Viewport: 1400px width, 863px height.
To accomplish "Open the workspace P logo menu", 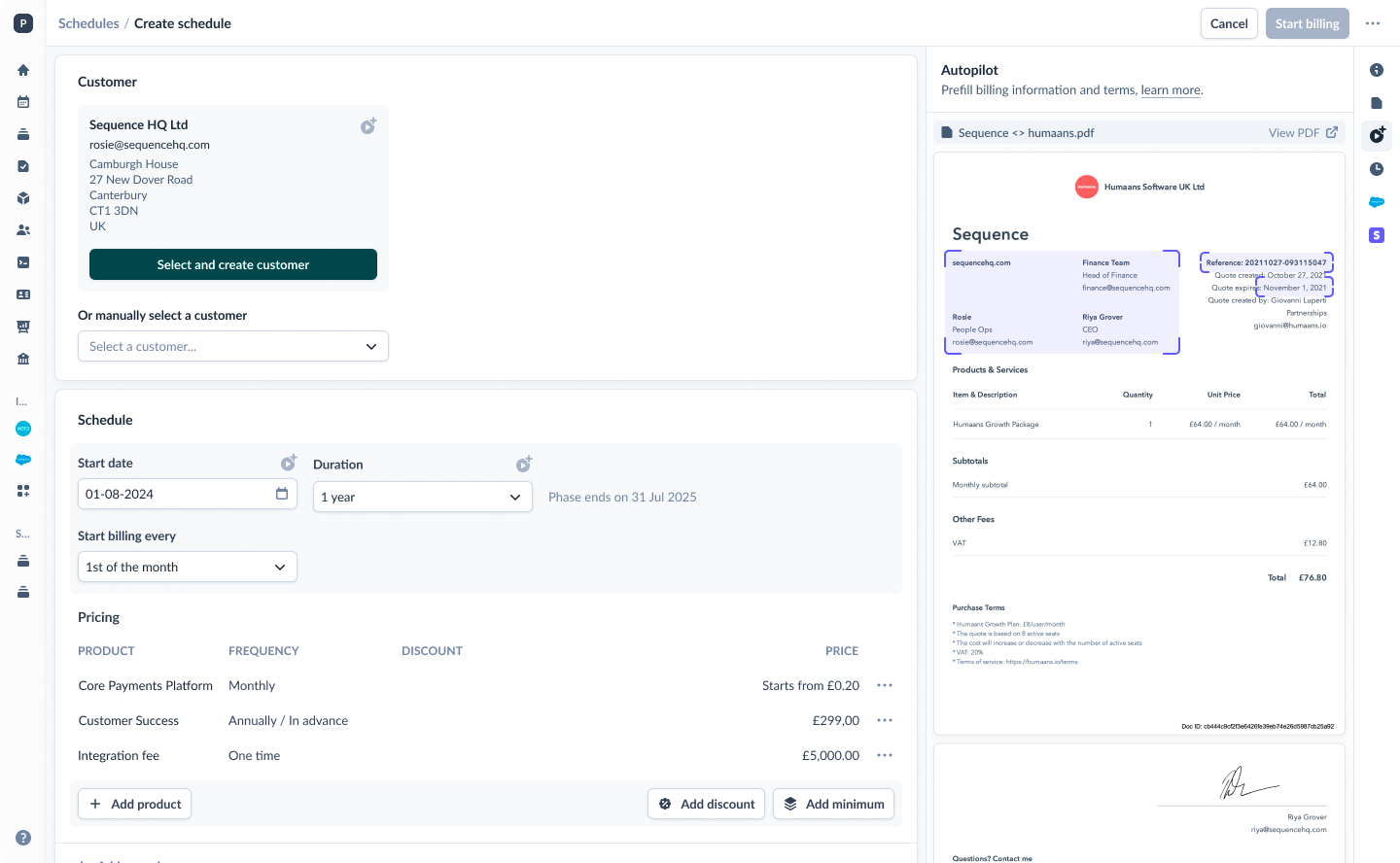I will pos(23,23).
